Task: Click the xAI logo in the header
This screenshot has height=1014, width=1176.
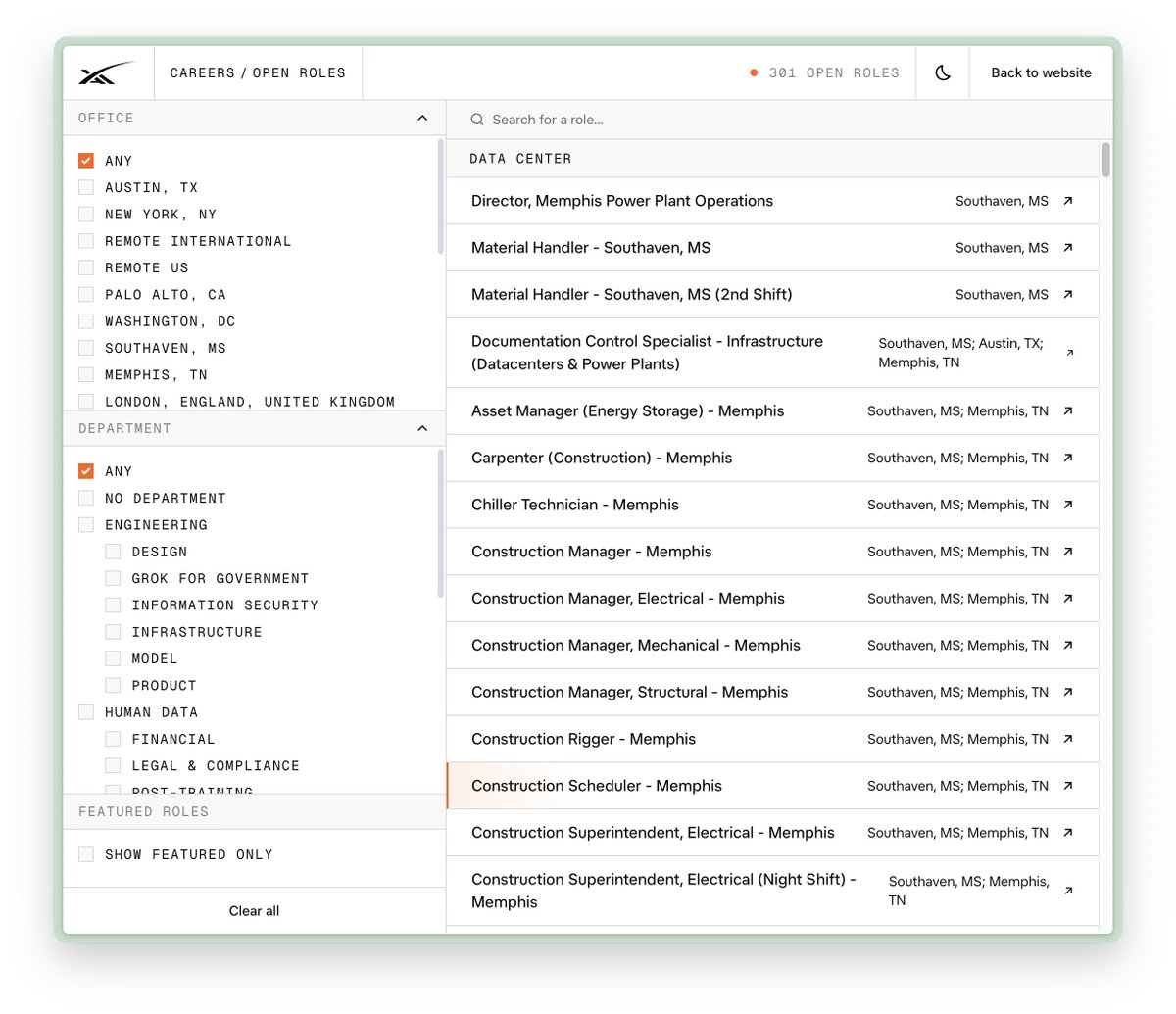Action: tap(108, 72)
